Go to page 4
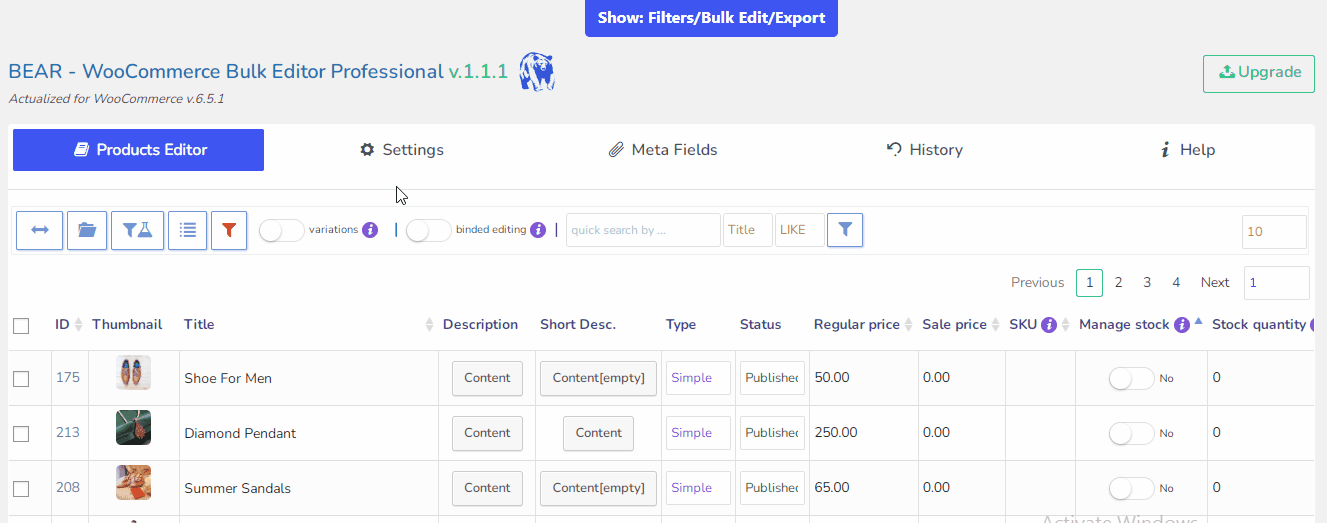 [x=1176, y=283]
